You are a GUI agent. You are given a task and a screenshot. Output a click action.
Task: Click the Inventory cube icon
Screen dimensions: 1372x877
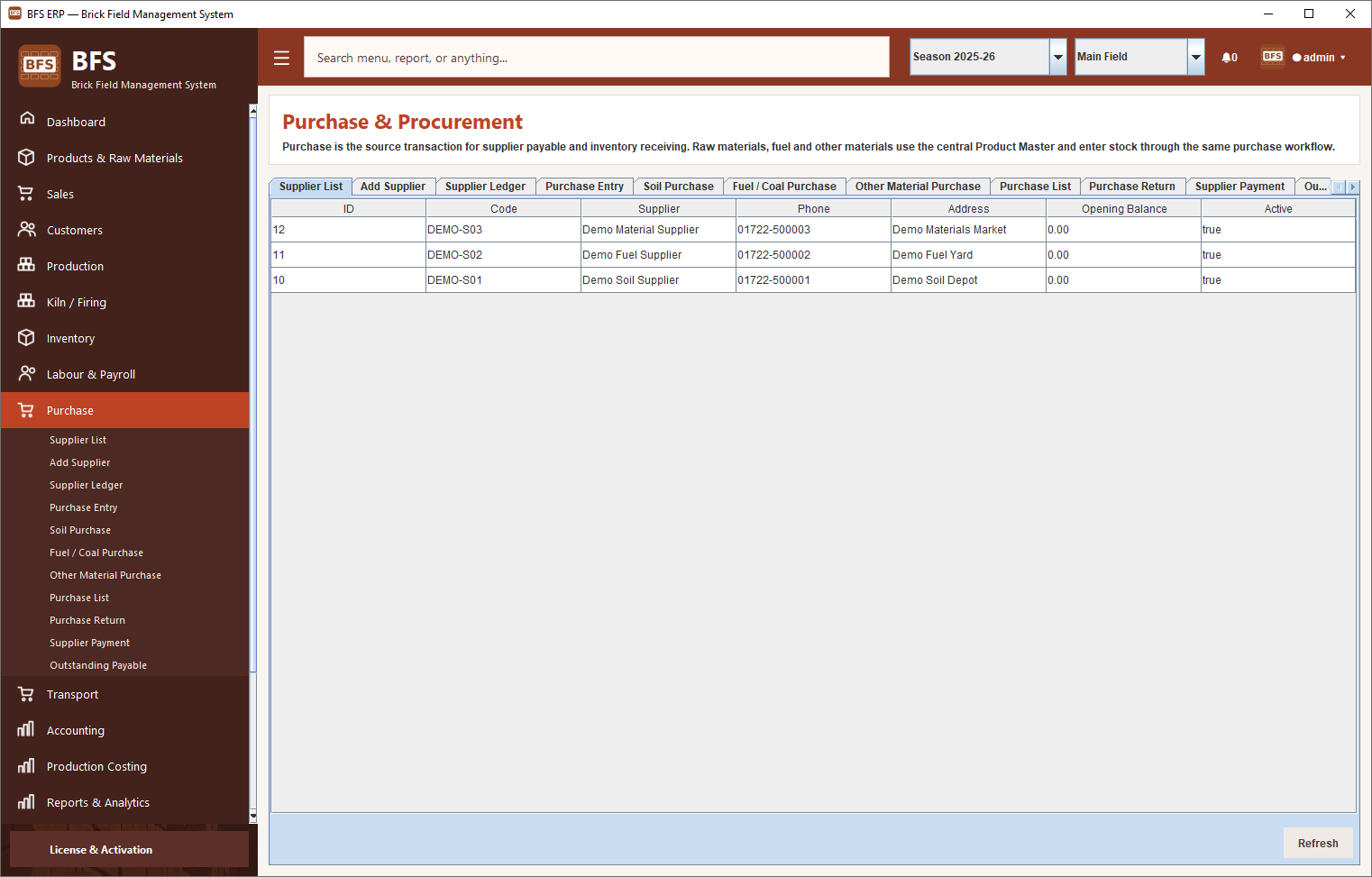[x=26, y=337]
